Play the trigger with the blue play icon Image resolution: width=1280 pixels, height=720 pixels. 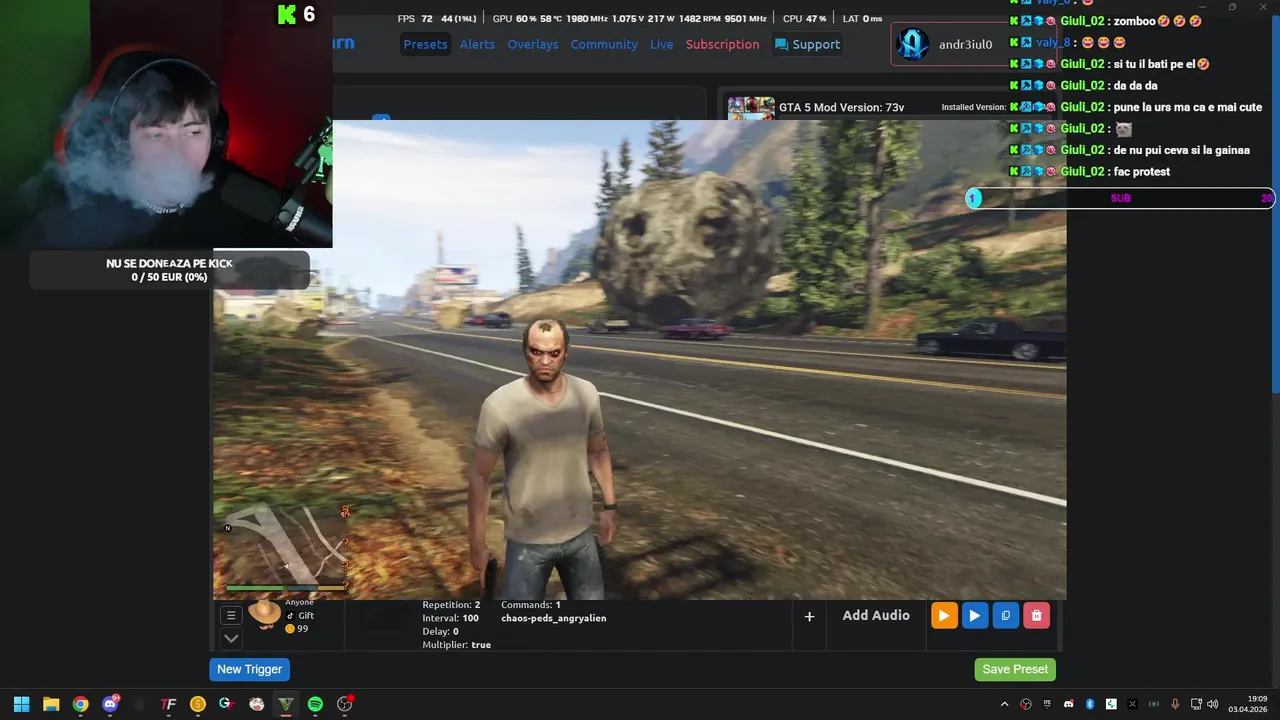[974, 615]
